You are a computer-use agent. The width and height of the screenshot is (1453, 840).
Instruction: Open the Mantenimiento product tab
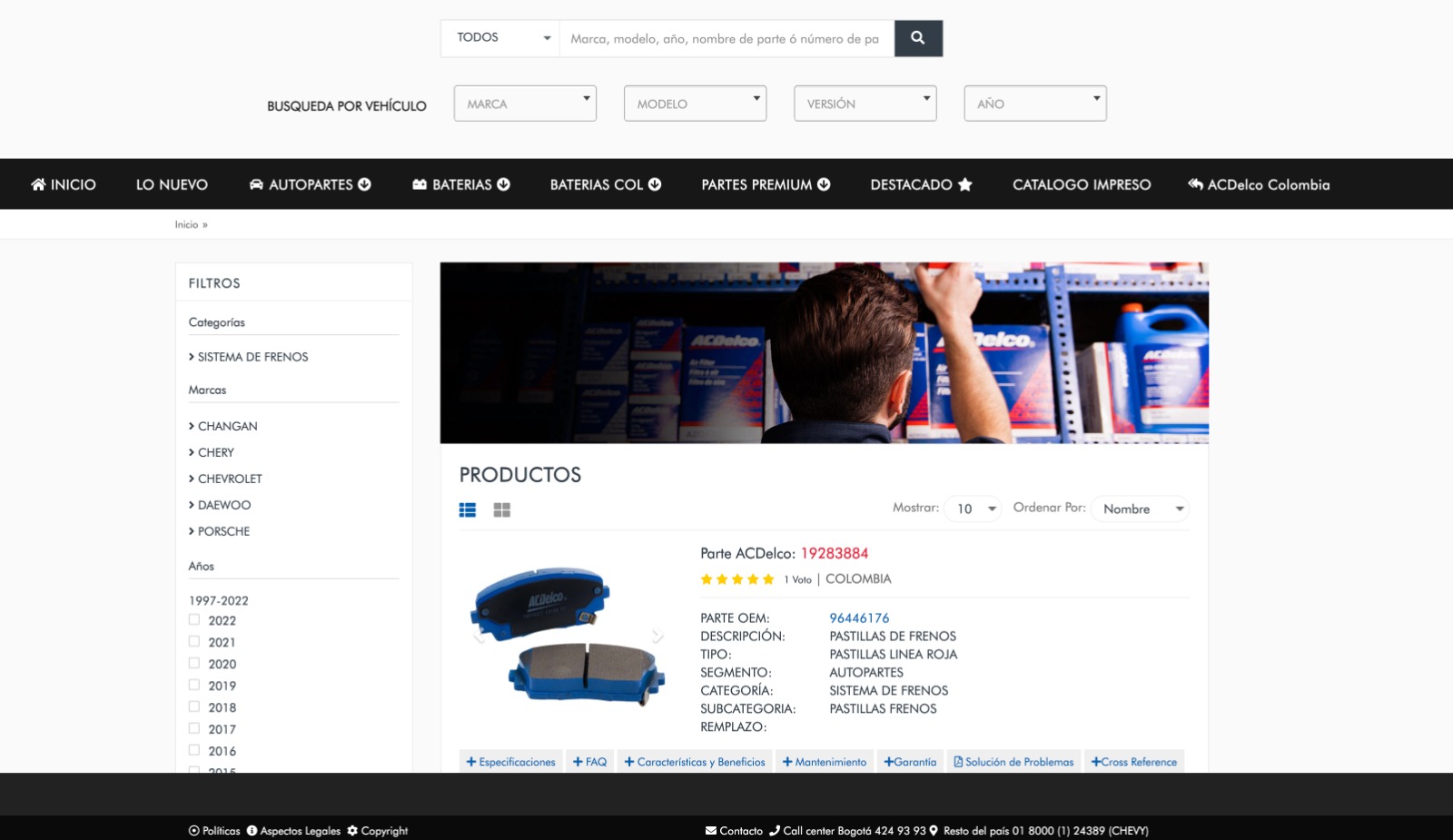(x=825, y=762)
